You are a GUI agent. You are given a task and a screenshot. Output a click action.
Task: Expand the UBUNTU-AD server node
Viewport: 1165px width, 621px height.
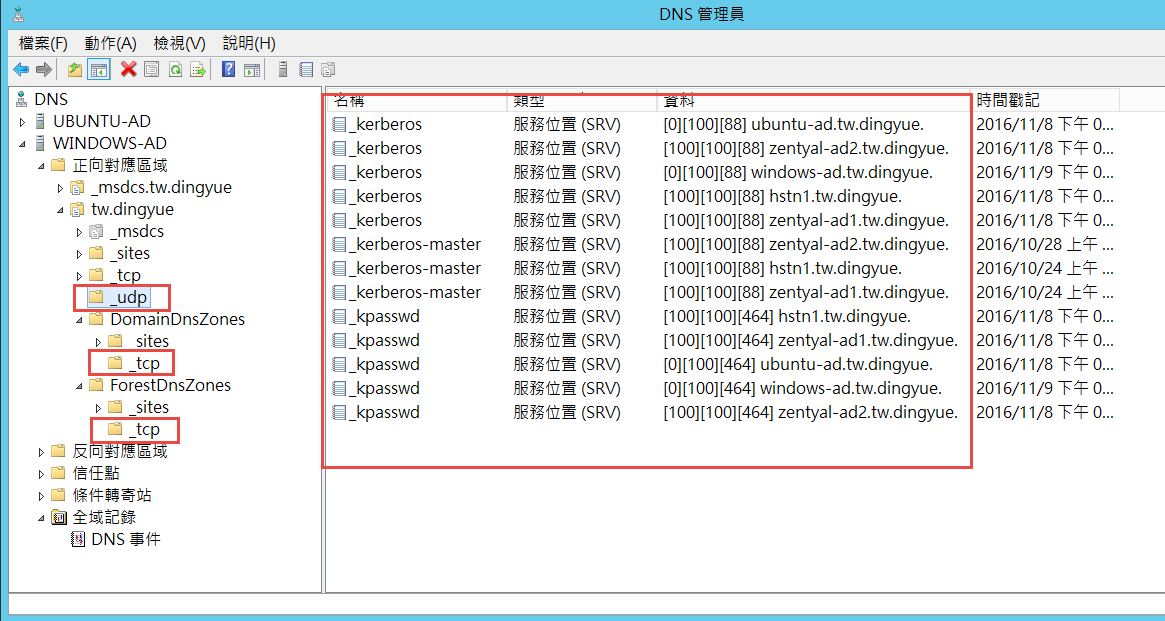pyautogui.click(x=20, y=120)
